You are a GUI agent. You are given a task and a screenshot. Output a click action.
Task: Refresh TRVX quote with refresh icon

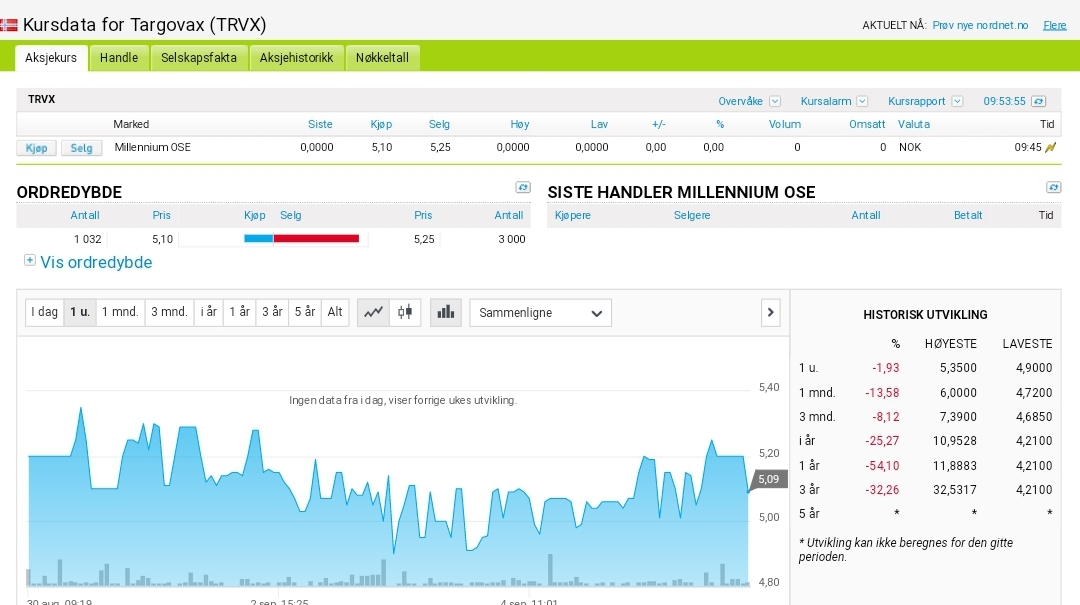tap(1039, 101)
